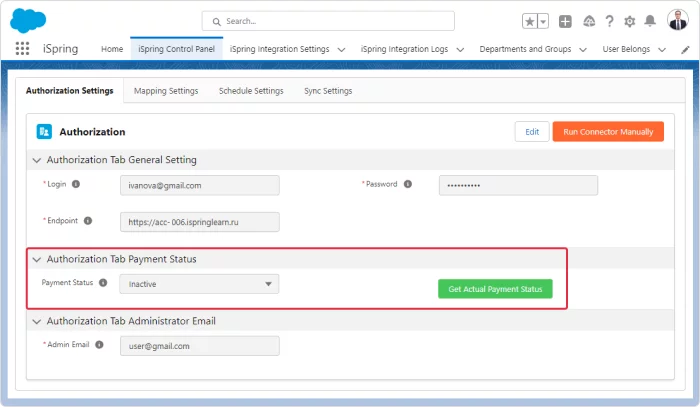The image size is (700, 407).
Task: View notifications bell icon
Action: (x=650, y=21)
